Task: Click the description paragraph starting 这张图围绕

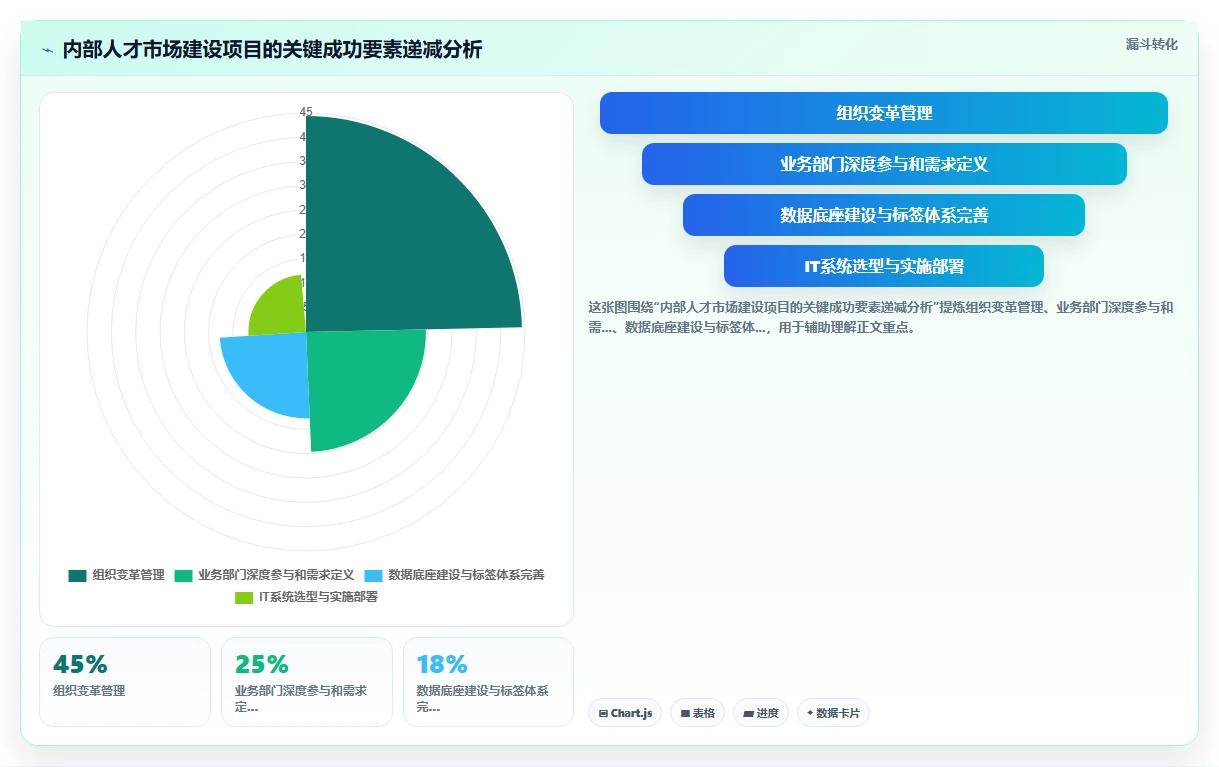Action: tap(881, 317)
